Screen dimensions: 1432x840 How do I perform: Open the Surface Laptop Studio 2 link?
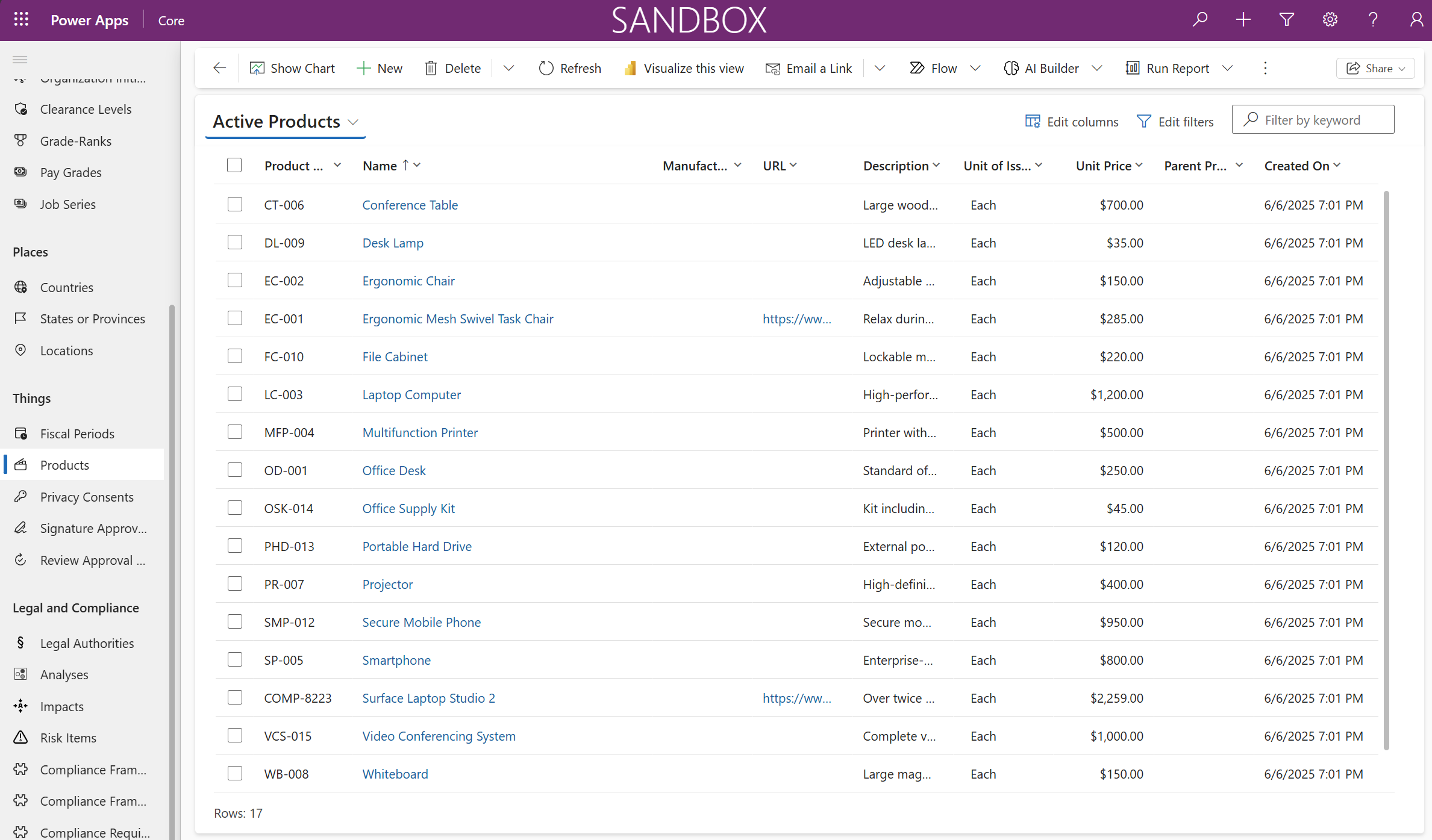coord(428,698)
